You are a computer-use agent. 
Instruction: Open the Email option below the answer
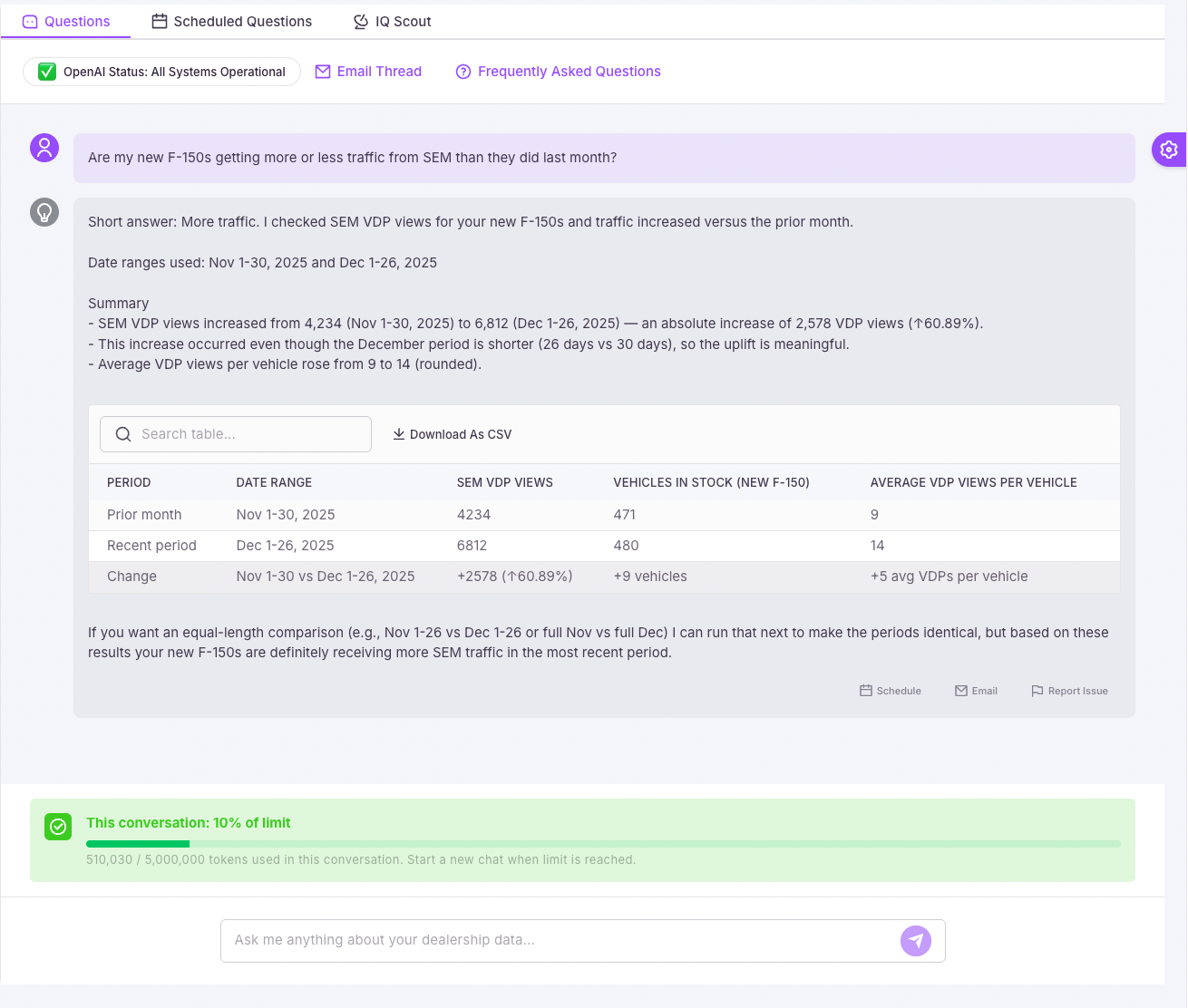(x=976, y=690)
